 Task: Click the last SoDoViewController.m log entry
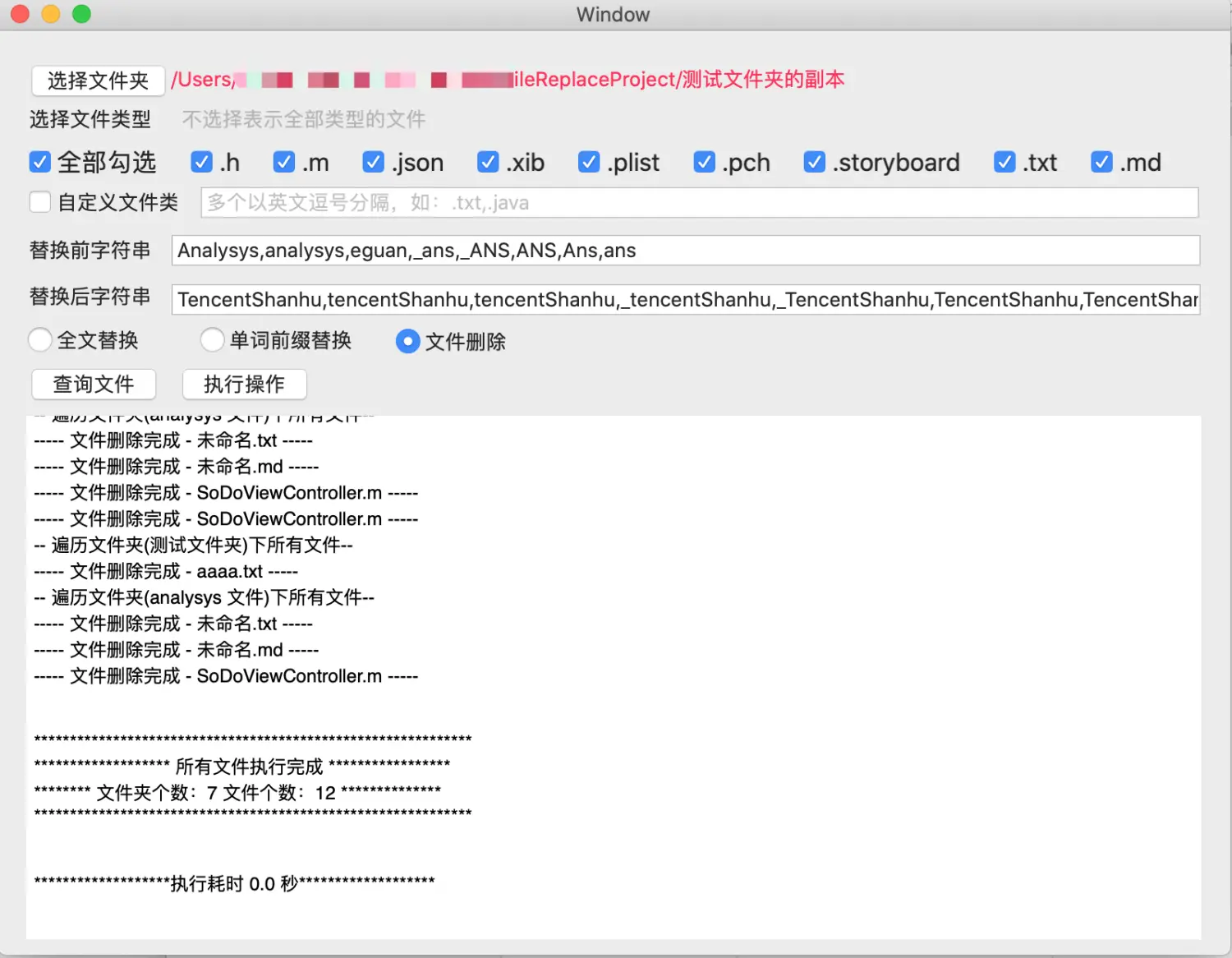[226, 676]
